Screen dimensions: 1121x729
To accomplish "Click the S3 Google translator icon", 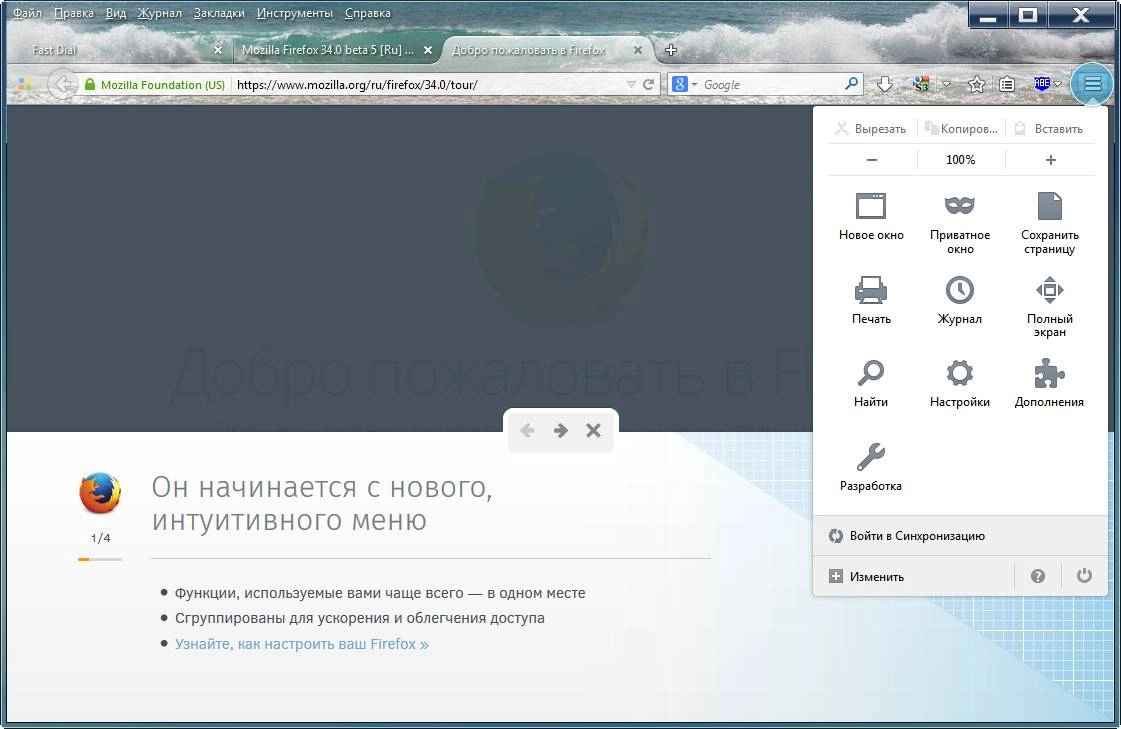I will [x=921, y=84].
